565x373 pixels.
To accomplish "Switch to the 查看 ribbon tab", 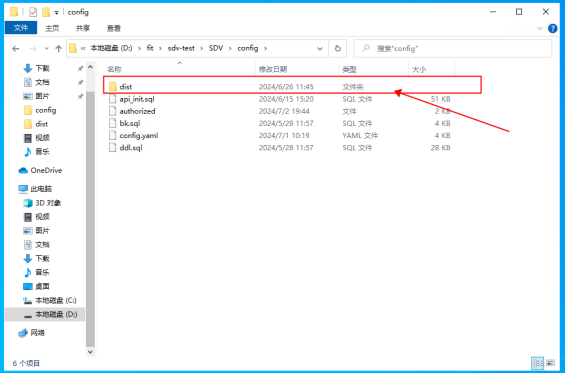I will click(x=114, y=28).
